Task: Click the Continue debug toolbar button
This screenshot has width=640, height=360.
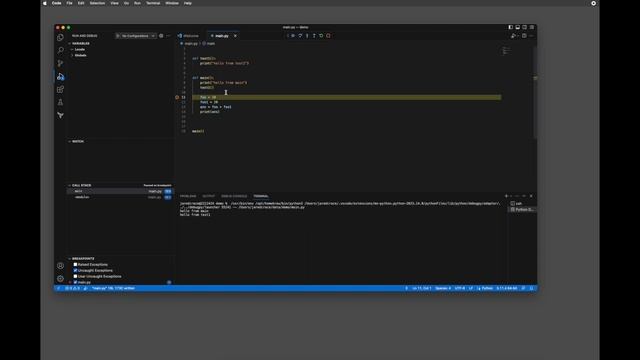Action: coord(293,36)
